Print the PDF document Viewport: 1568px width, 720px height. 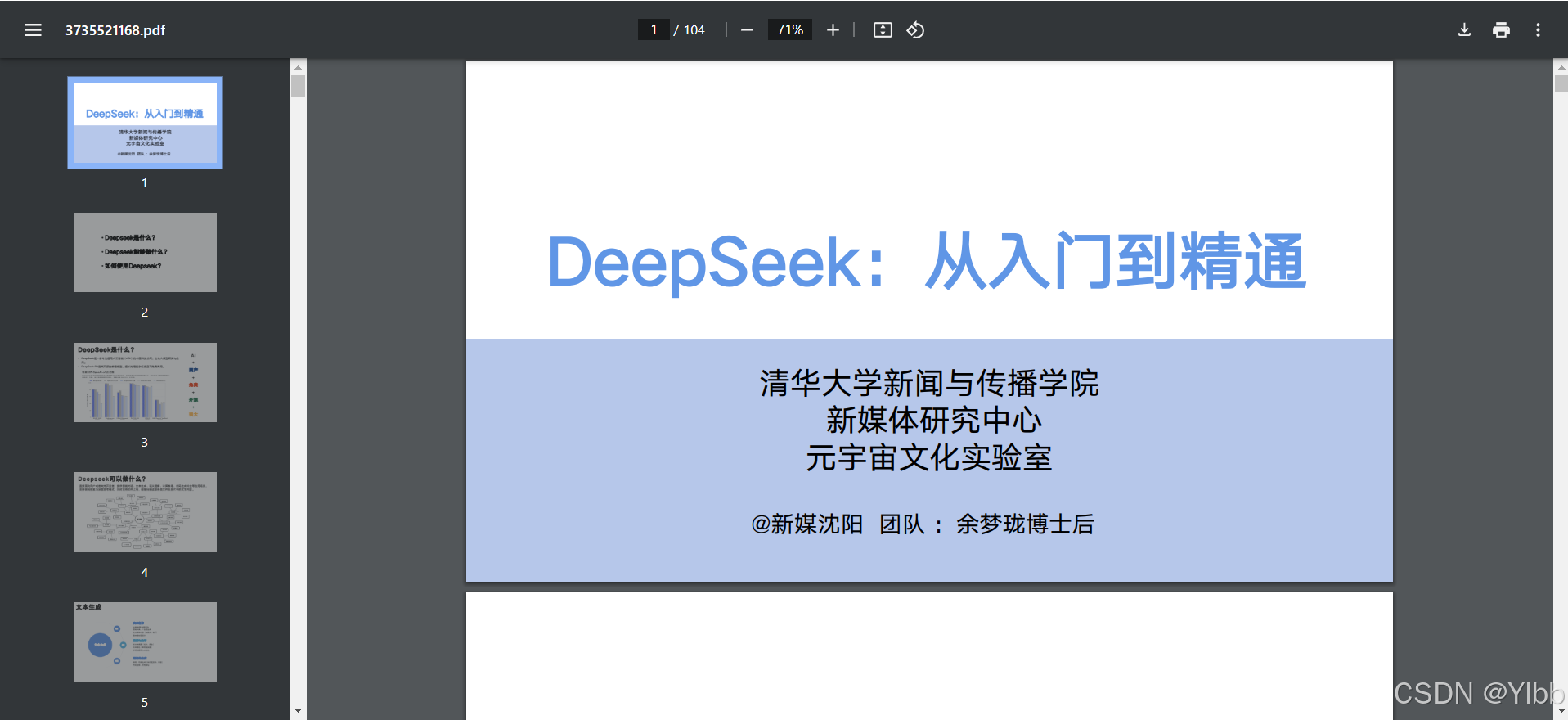1501,30
